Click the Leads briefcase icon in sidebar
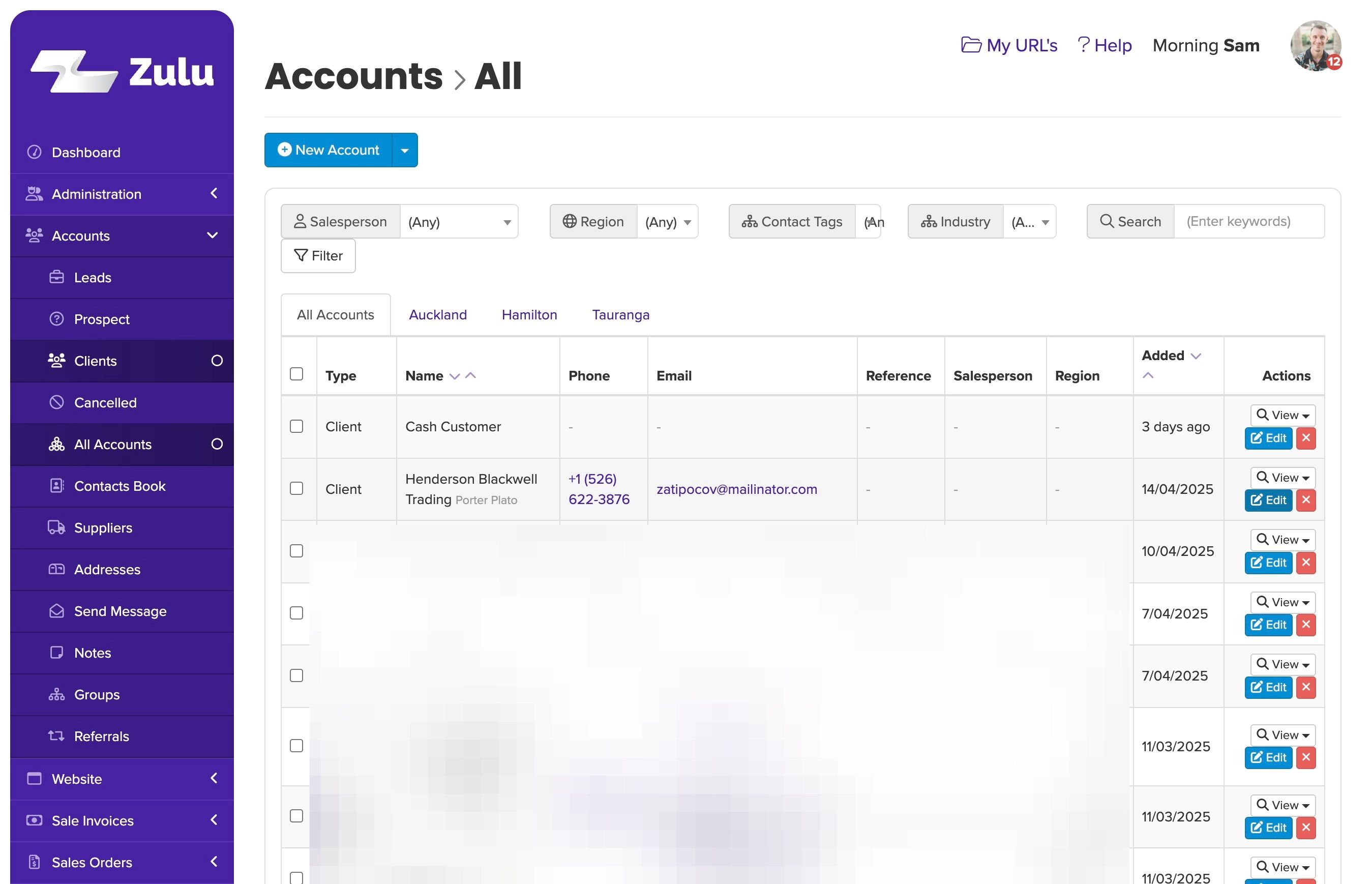Image resolution: width=1372 pixels, height=884 pixels. (x=56, y=277)
